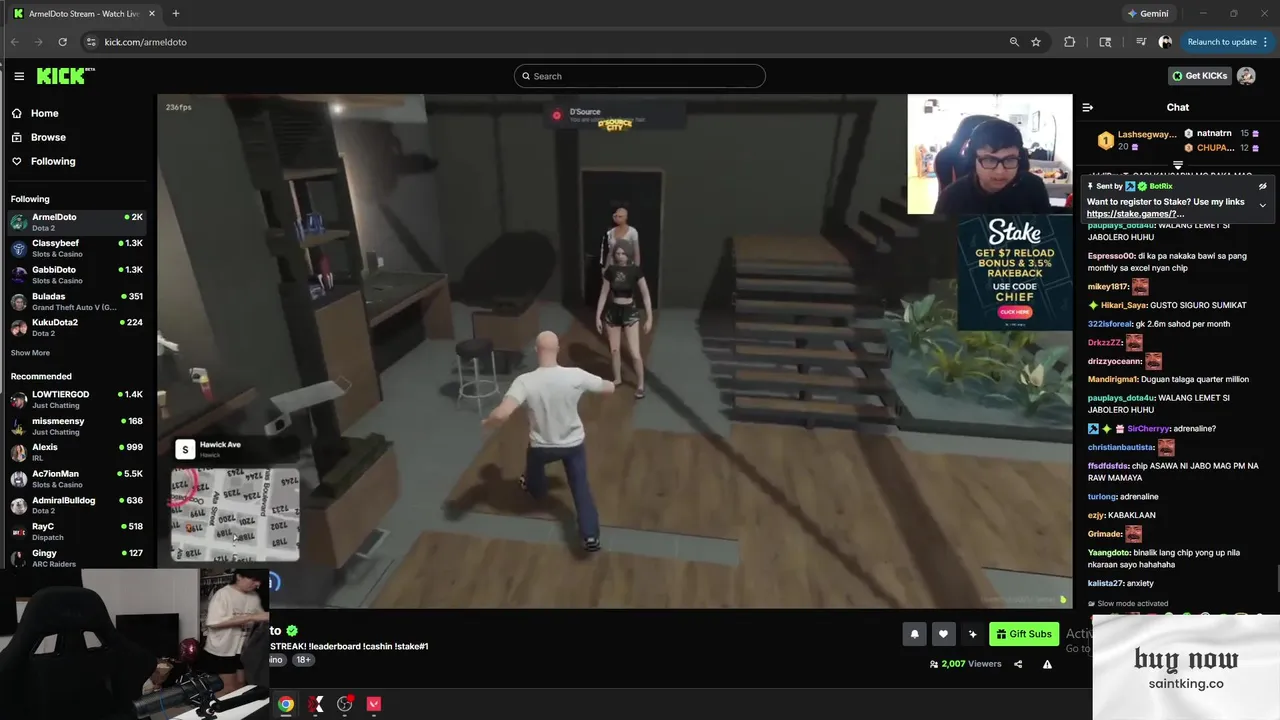1280x720 pixels.
Task: Toggle the follow heart button
Action: [x=943, y=634]
